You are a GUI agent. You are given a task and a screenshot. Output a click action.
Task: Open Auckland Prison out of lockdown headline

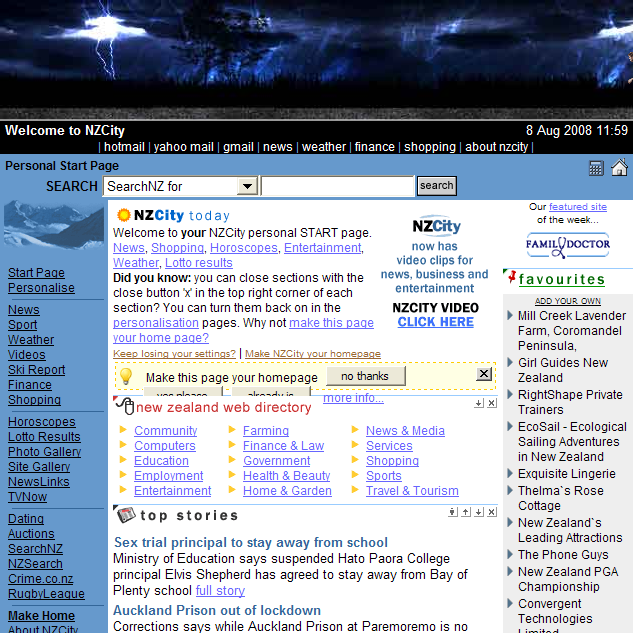(217, 610)
